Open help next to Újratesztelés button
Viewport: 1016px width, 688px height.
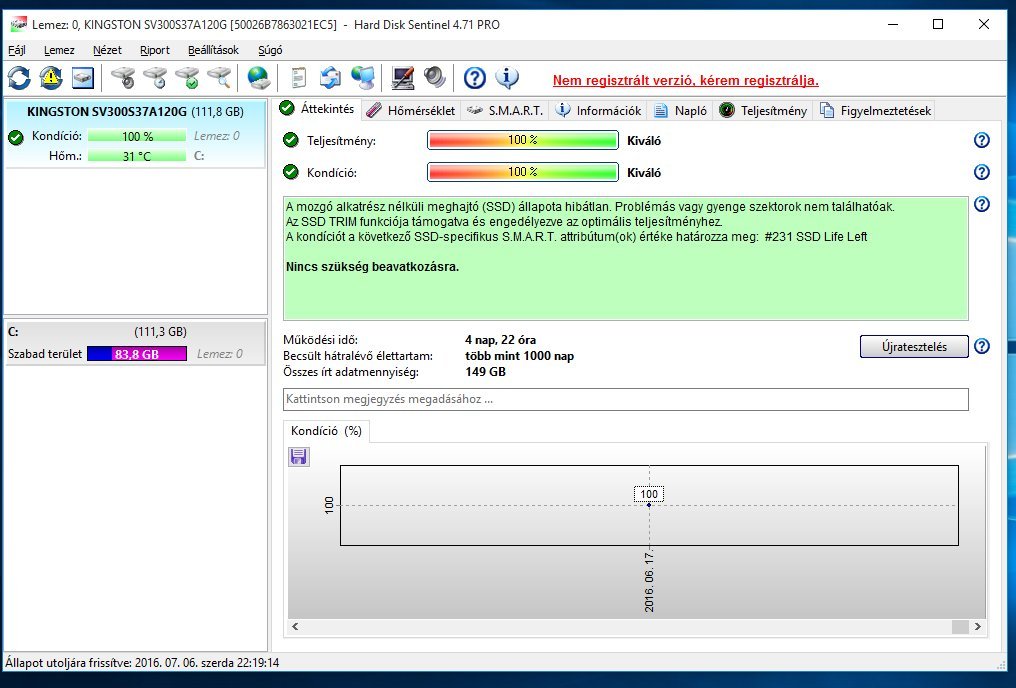(982, 346)
